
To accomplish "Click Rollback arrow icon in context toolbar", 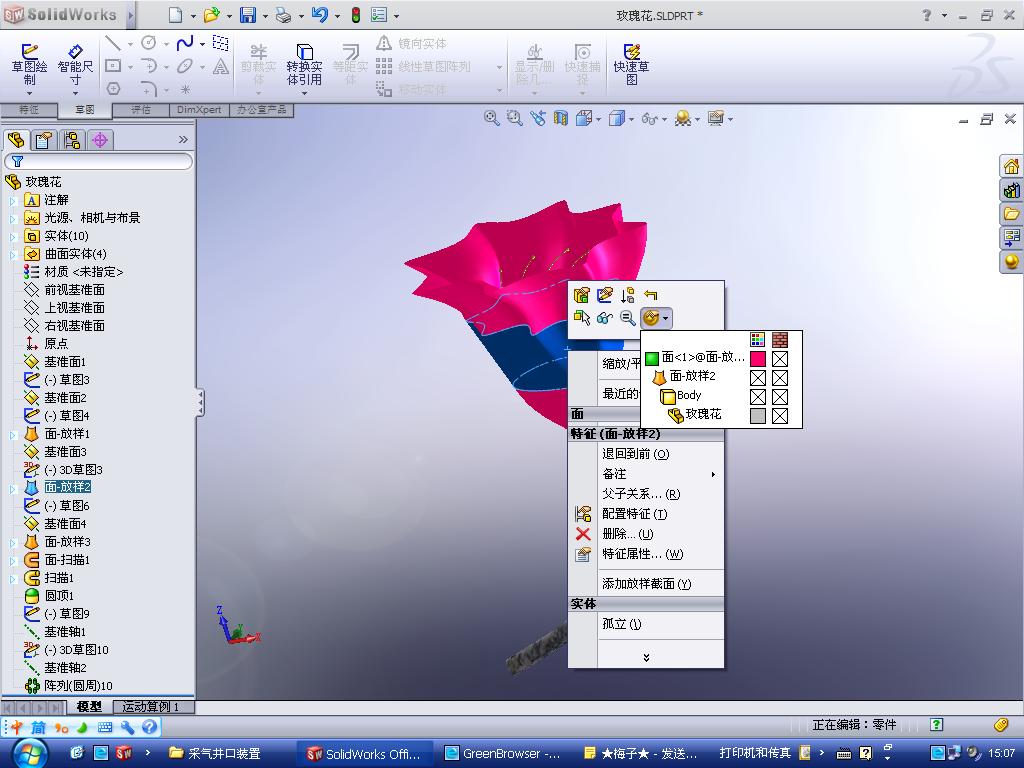I will point(650,295).
